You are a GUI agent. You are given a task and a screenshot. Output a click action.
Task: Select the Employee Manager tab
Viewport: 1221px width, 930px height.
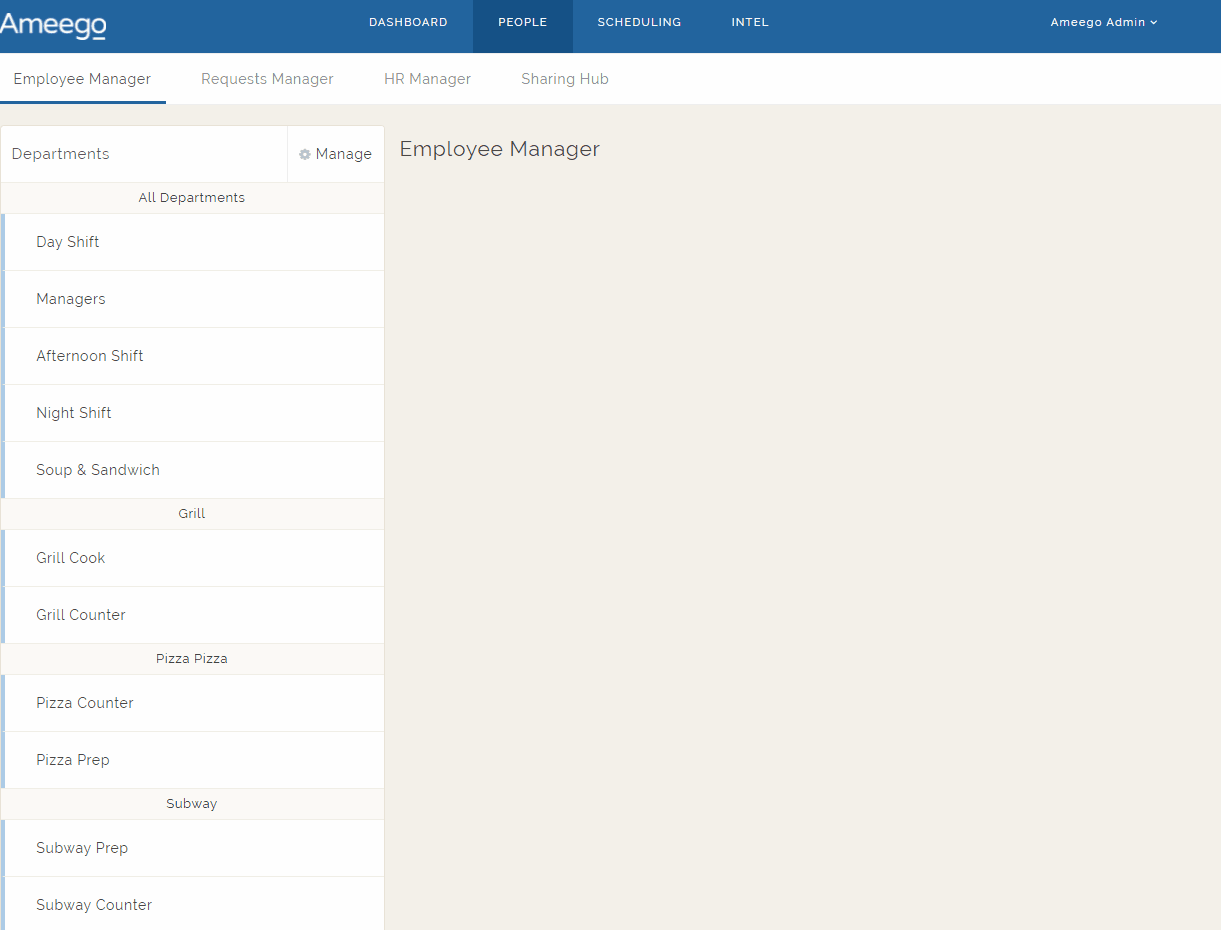82,79
